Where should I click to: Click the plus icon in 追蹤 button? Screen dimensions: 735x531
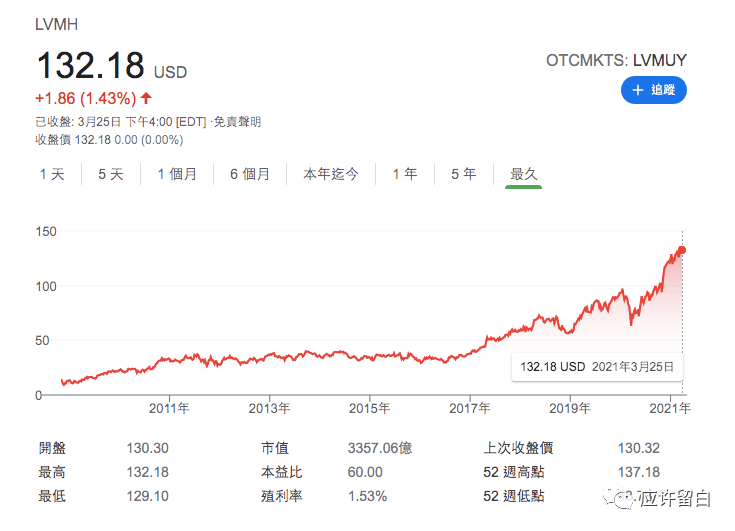[x=637, y=90]
